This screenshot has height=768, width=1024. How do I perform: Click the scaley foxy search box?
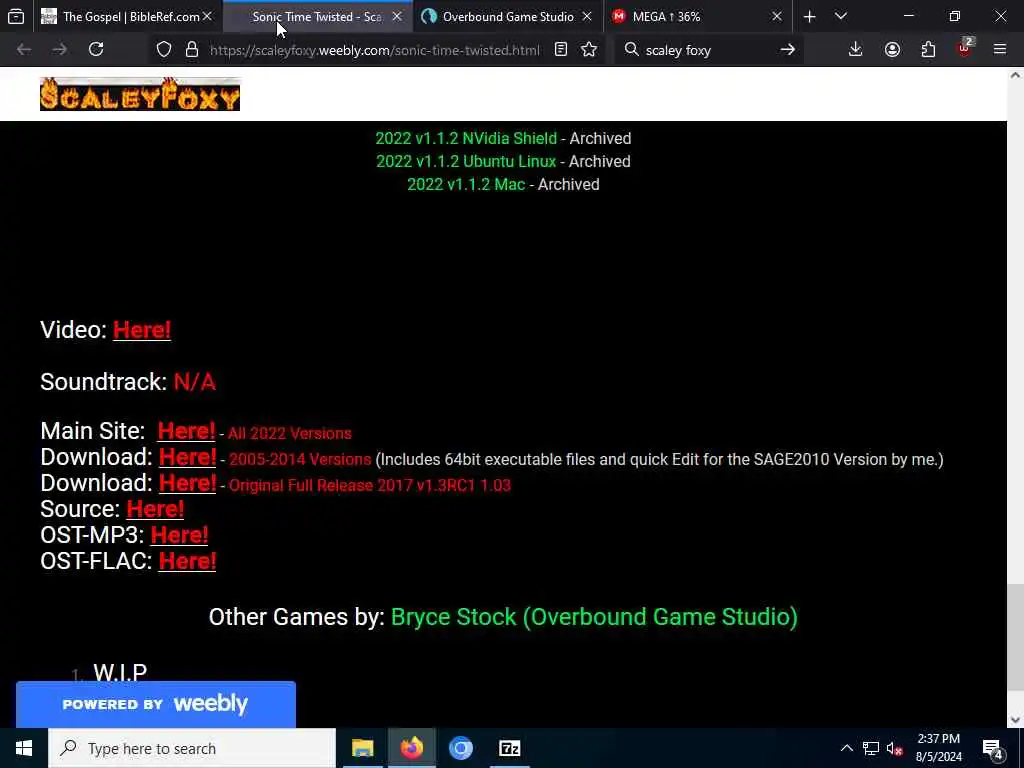(709, 50)
